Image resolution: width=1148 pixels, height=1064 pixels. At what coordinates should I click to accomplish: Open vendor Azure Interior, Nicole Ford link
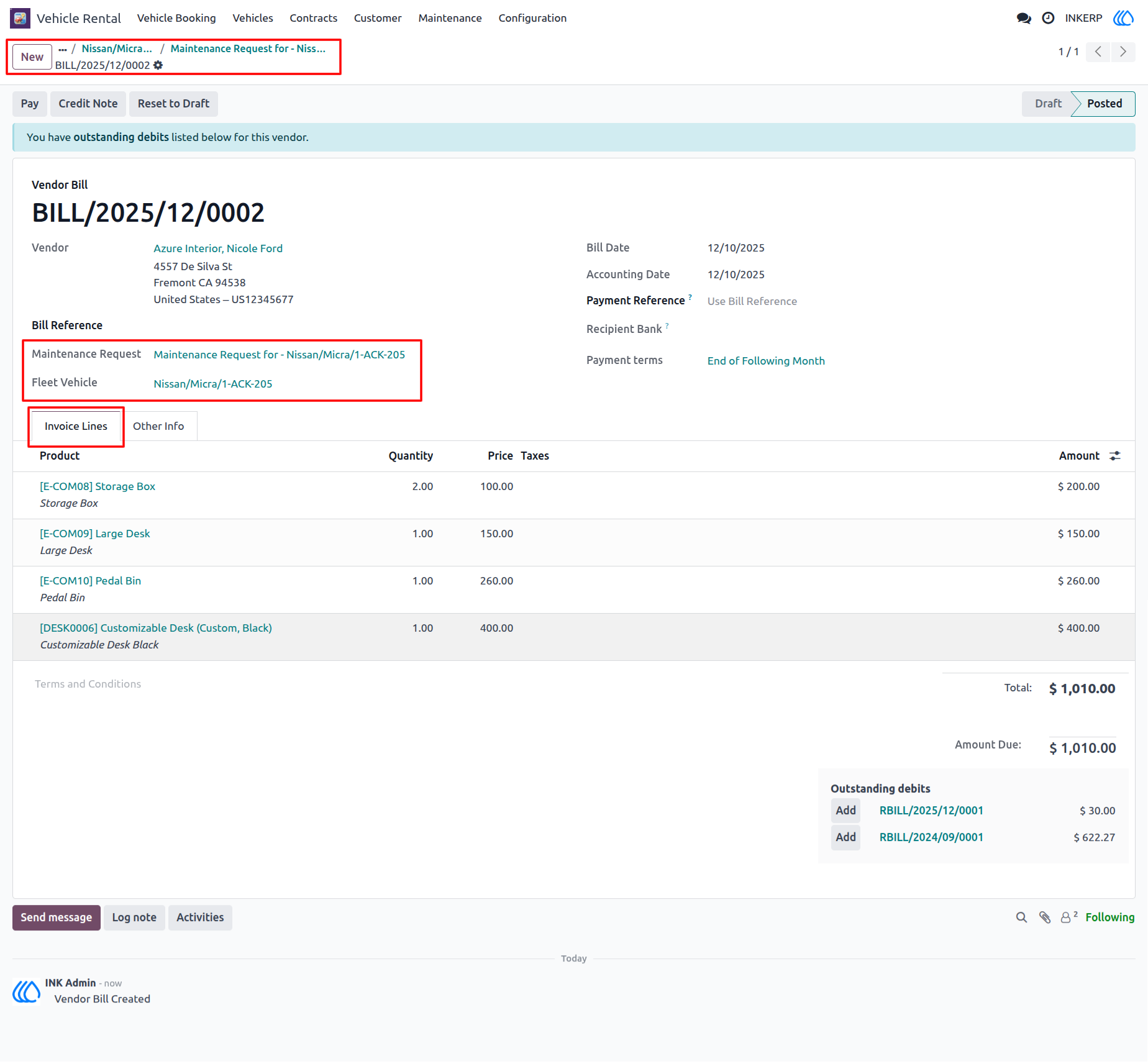click(x=218, y=248)
